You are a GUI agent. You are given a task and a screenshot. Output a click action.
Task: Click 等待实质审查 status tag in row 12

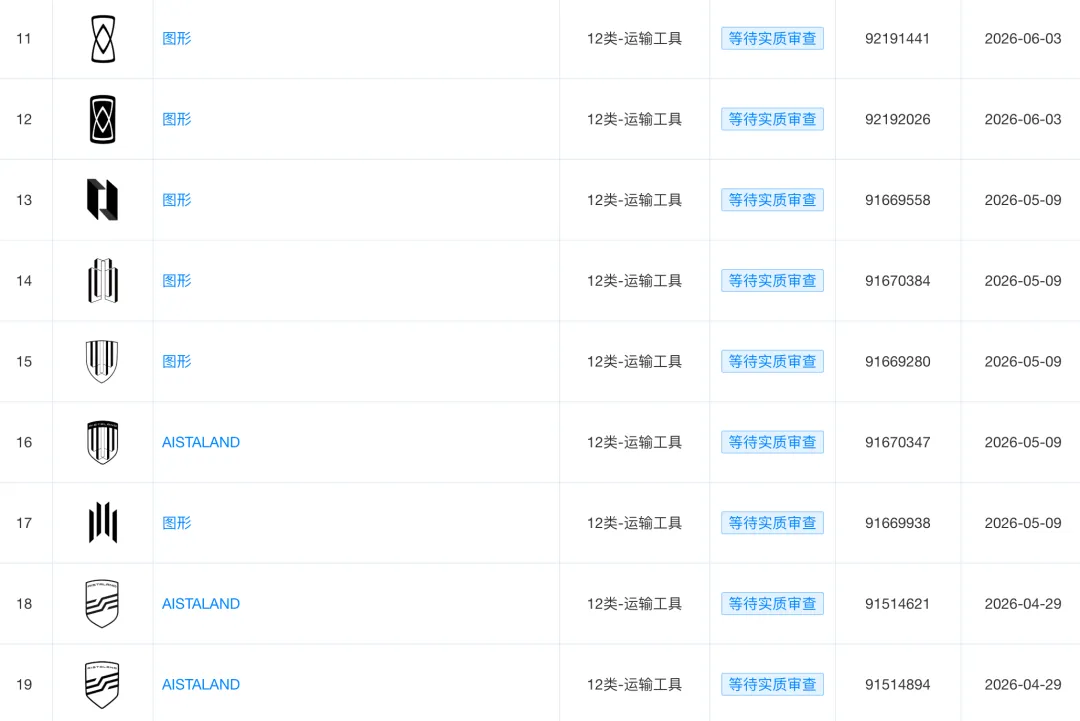(x=772, y=119)
